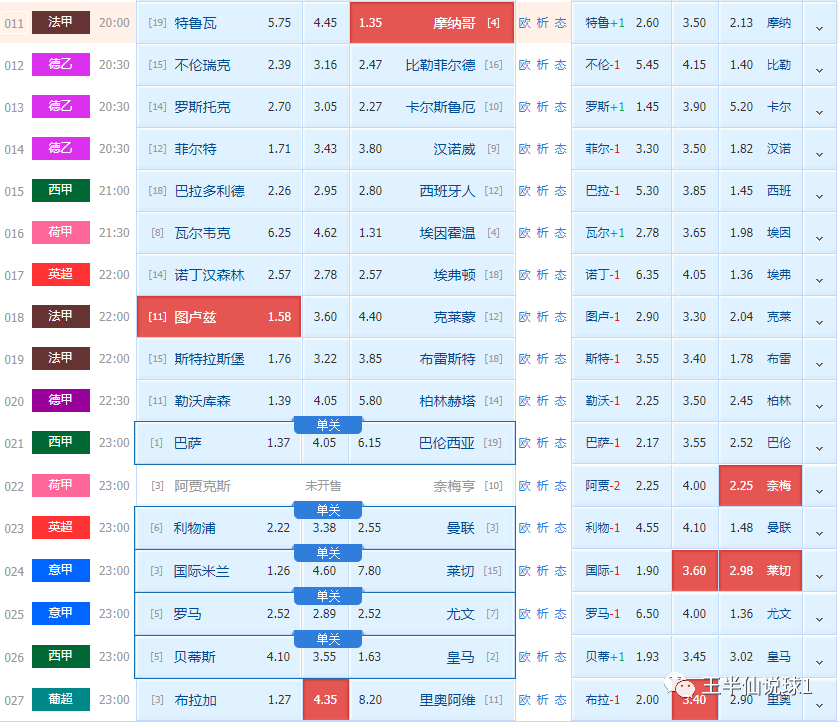Select handicap draw 4.05 for 诺丁 match

[695, 275]
